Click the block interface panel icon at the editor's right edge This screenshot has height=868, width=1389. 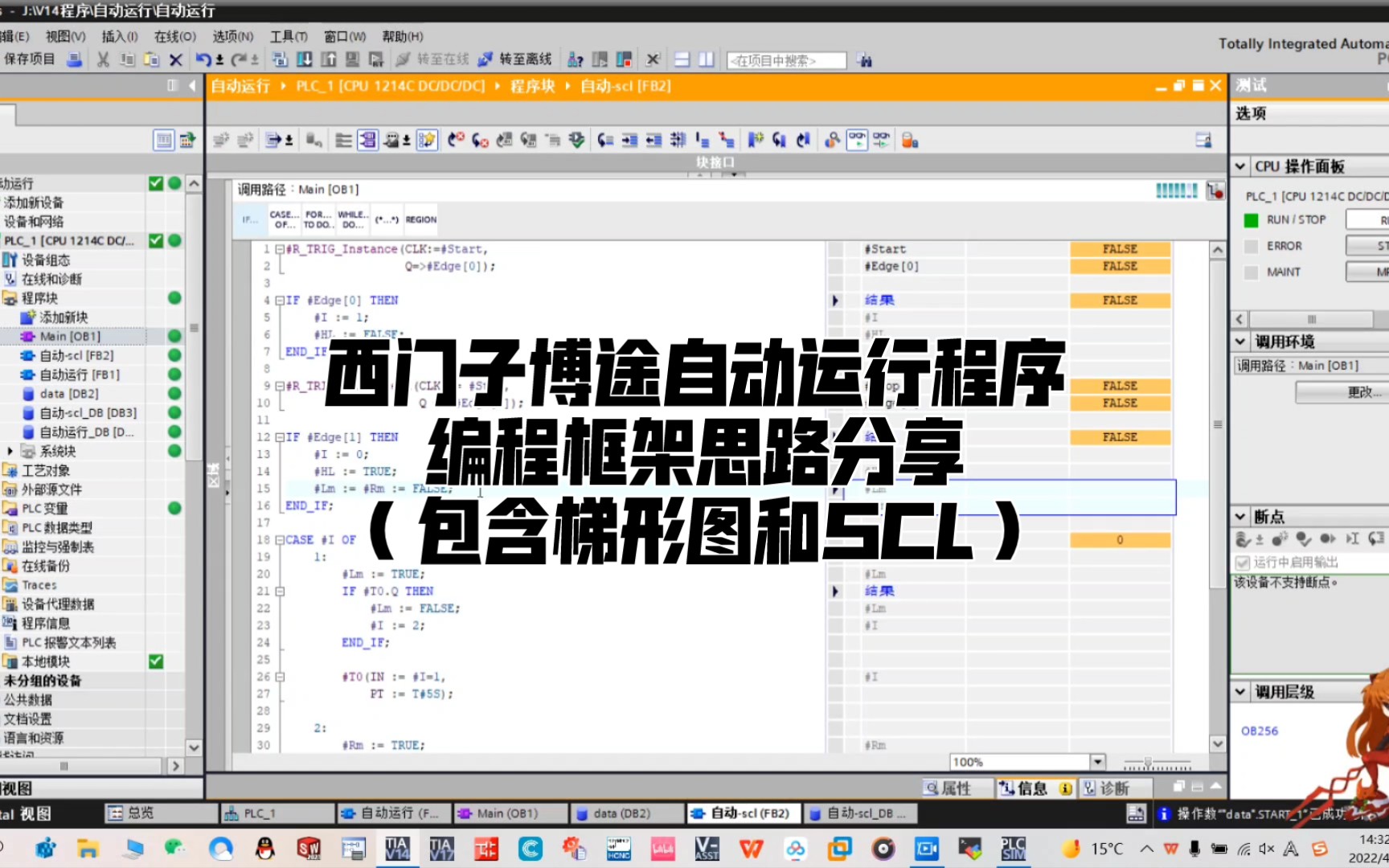(1203, 141)
